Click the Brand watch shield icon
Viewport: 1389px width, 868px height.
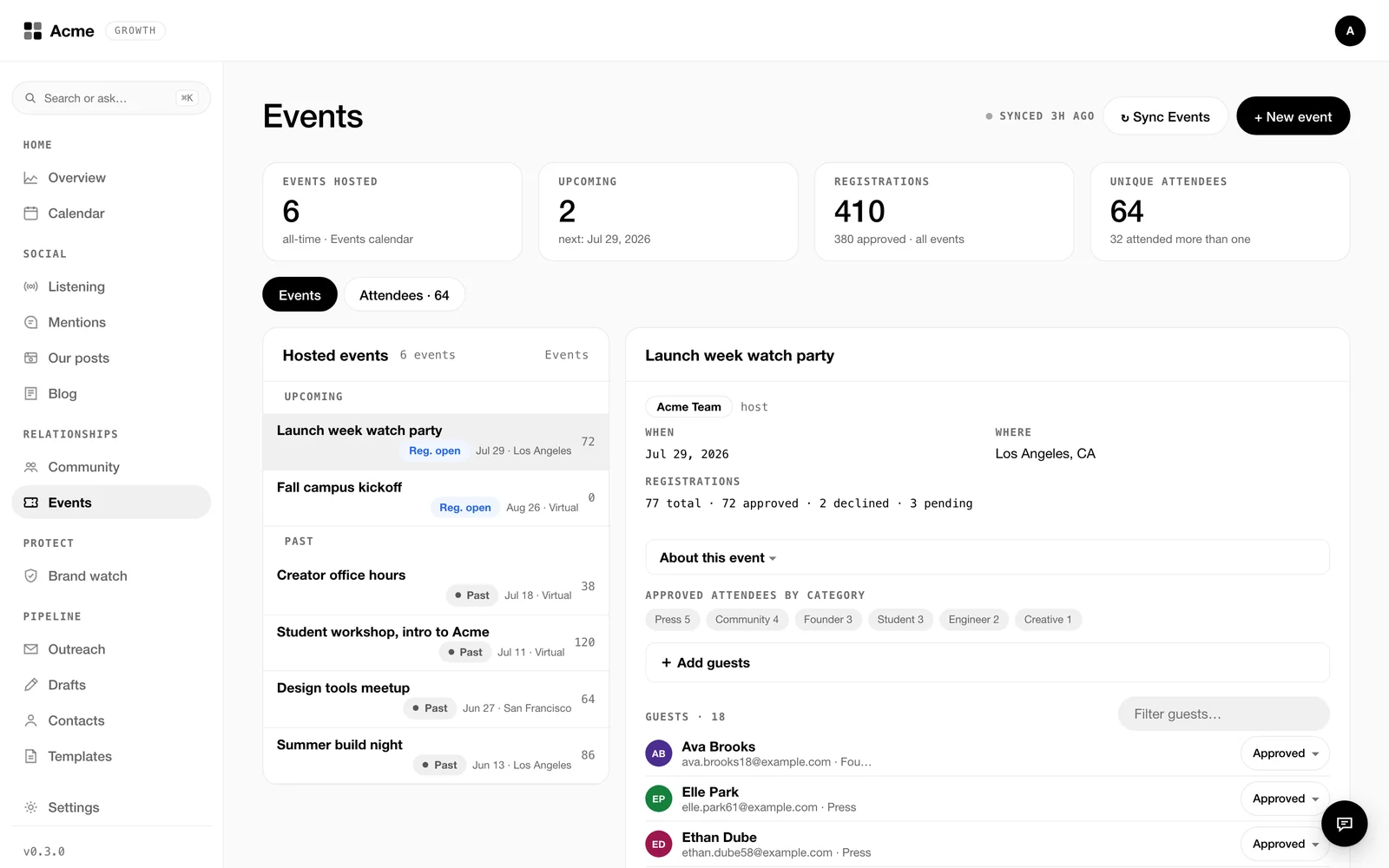[31, 575]
